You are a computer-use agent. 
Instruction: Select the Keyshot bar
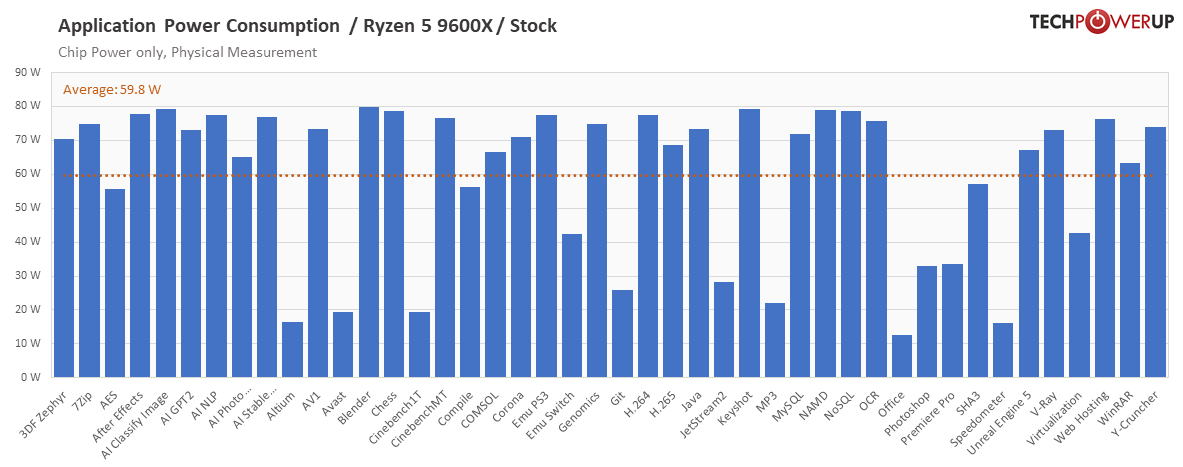[x=749, y=243]
